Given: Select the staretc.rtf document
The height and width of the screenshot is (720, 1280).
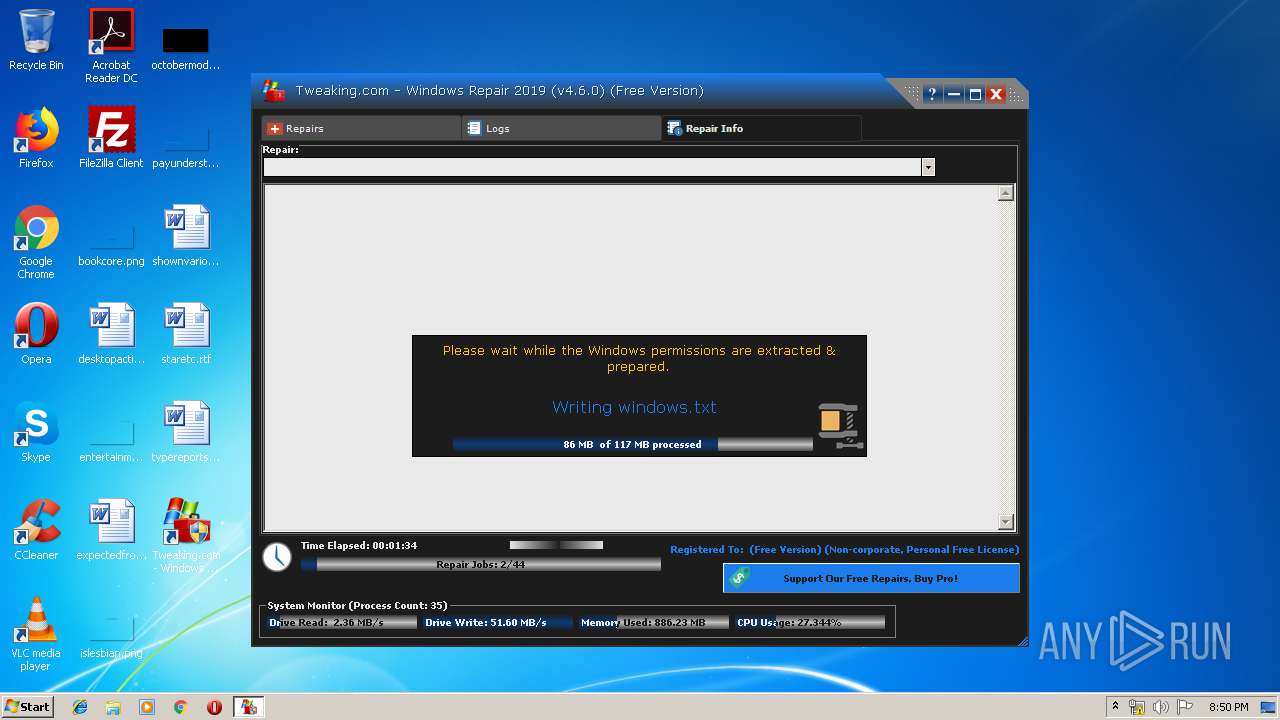Looking at the screenshot, I should coord(186,334).
